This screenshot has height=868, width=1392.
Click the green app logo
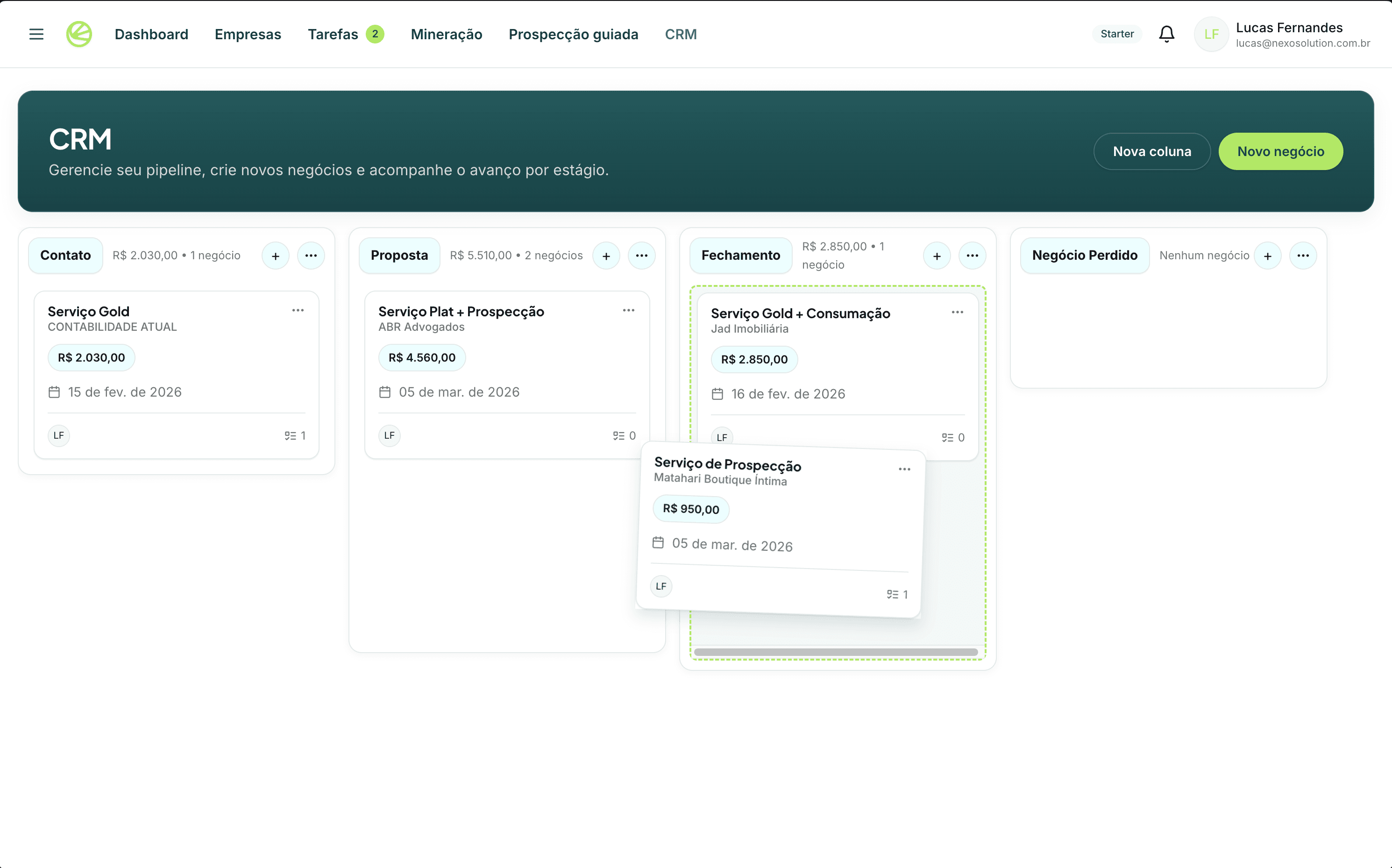pyautogui.click(x=78, y=34)
